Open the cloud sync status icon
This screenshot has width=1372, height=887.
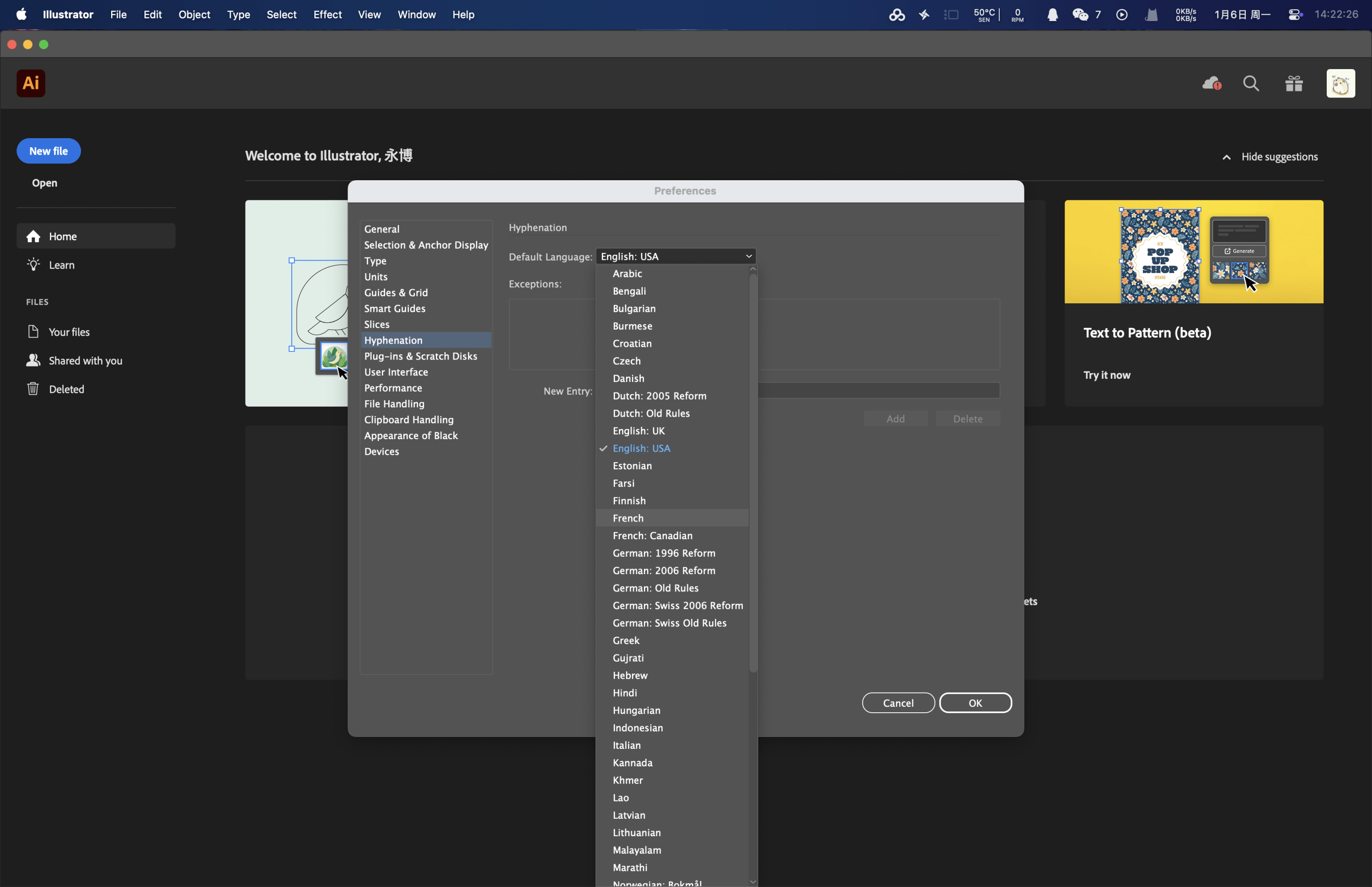coord(1211,84)
